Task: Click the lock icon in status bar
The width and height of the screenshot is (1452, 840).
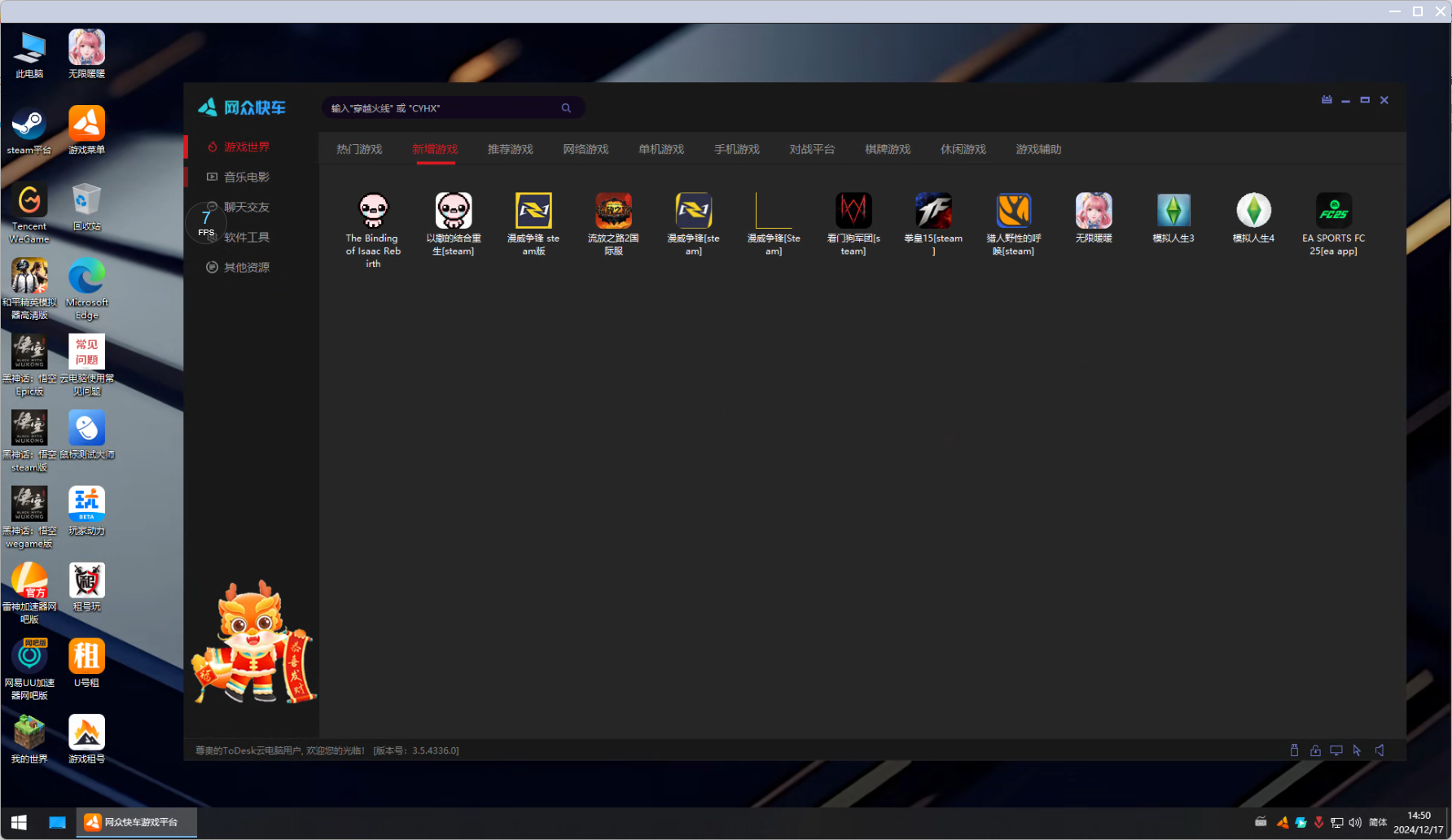Action: [x=1315, y=750]
